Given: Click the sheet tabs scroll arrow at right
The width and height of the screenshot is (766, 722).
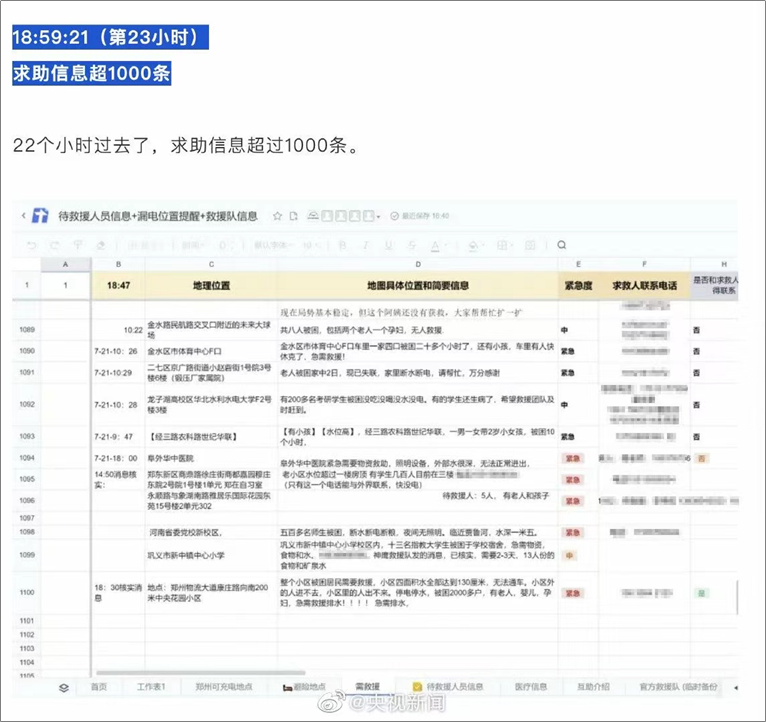Looking at the screenshot, I should [736, 687].
